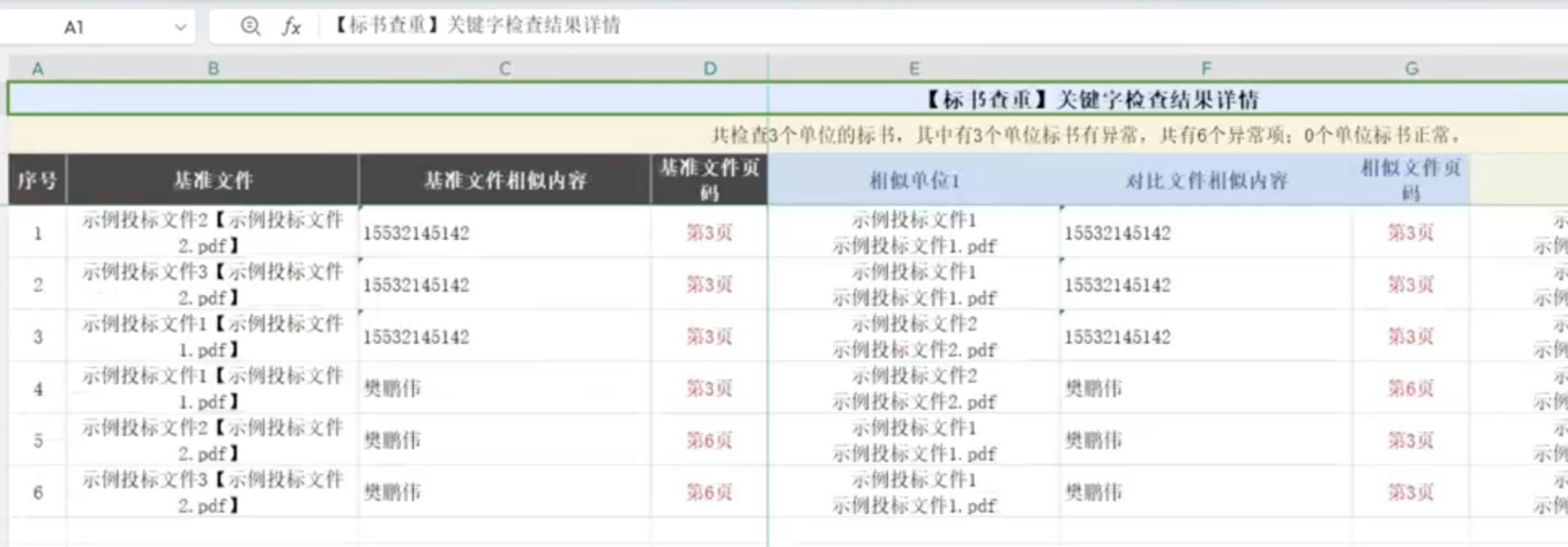The image size is (1568, 547).
Task: Click the 序号 header cell
Action: click(37, 180)
